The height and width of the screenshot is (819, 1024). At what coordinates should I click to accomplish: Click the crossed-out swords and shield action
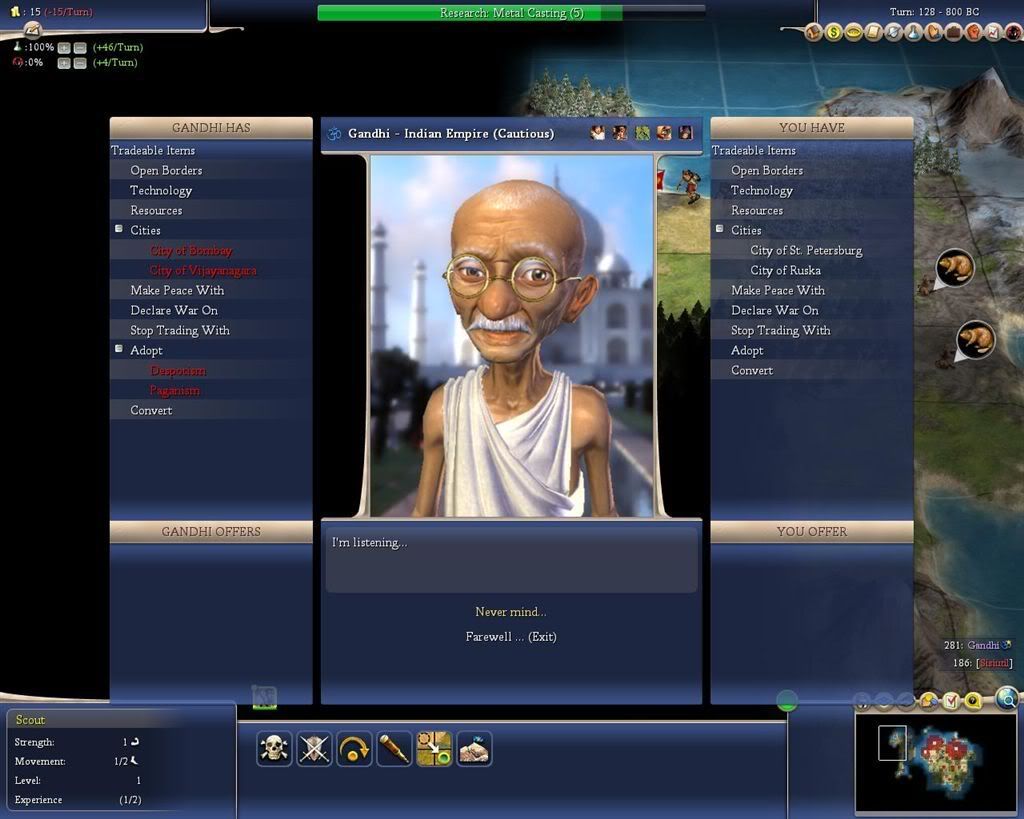[x=314, y=748]
